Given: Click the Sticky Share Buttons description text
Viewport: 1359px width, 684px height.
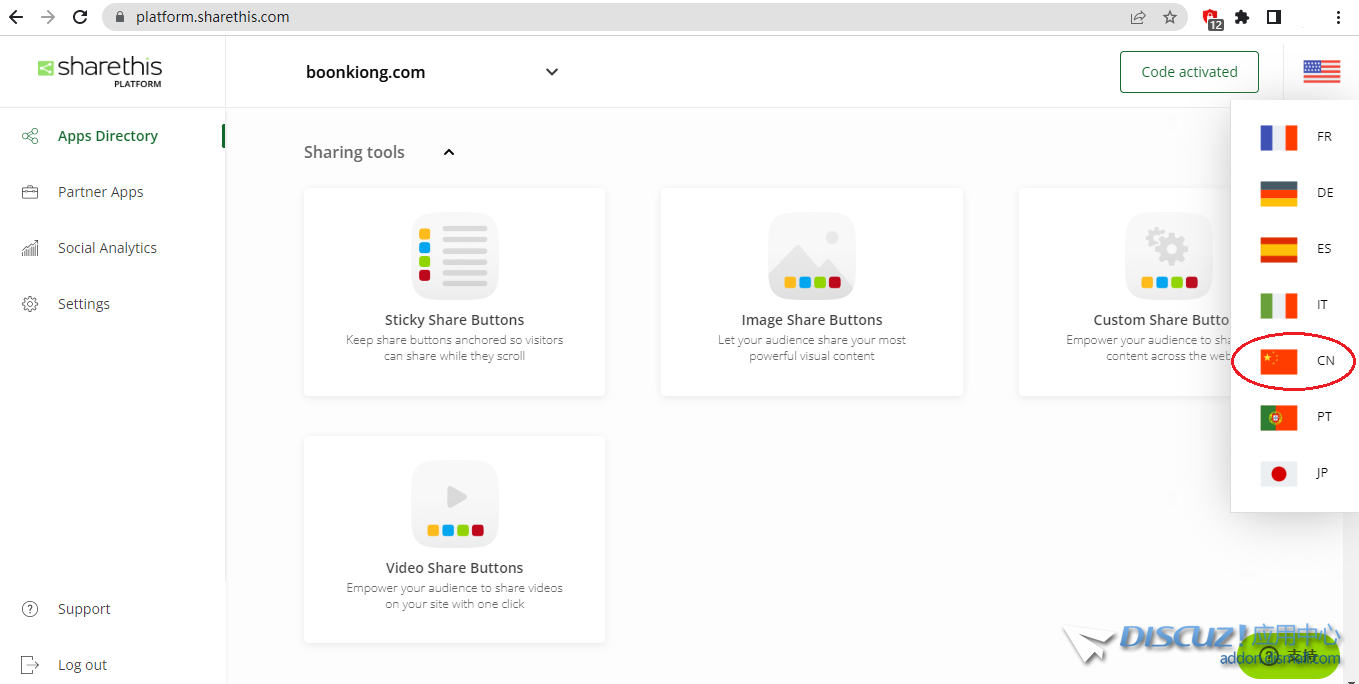Looking at the screenshot, I should click(455, 348).
